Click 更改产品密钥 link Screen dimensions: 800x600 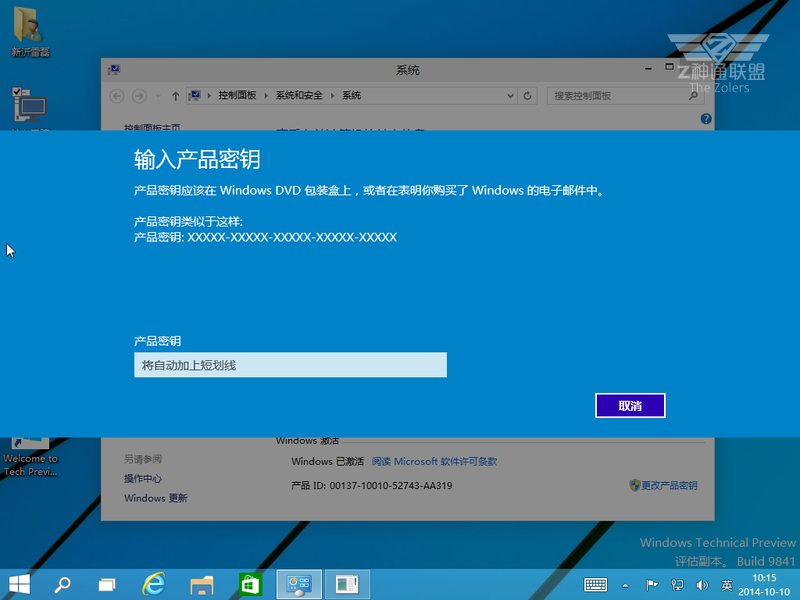click(x=669, y=485)
